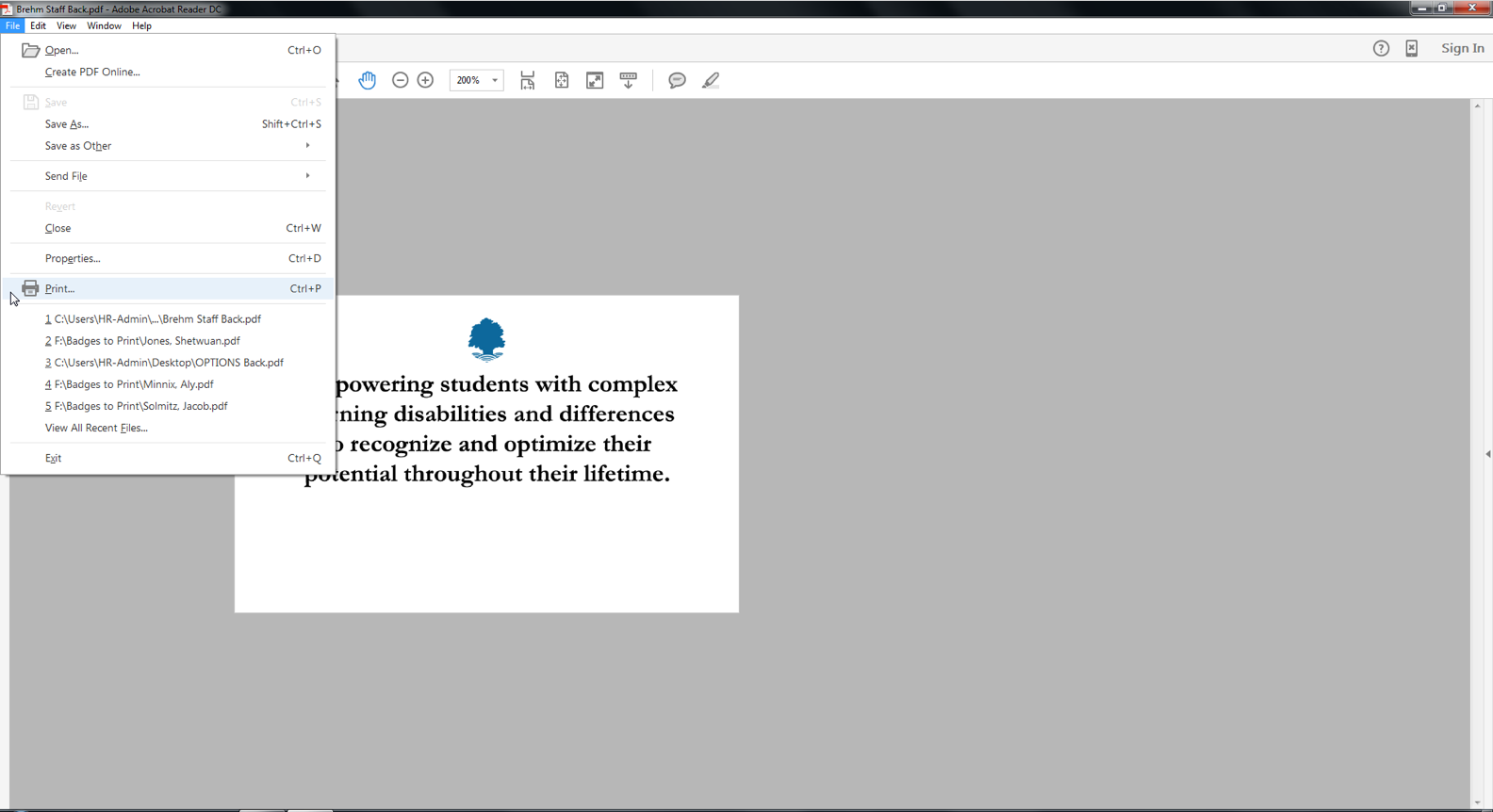Image resolution: width=1493 pixels, height=812 pixels.
Task: Select Properties in the File menu
Action: (x=73, y=258)
